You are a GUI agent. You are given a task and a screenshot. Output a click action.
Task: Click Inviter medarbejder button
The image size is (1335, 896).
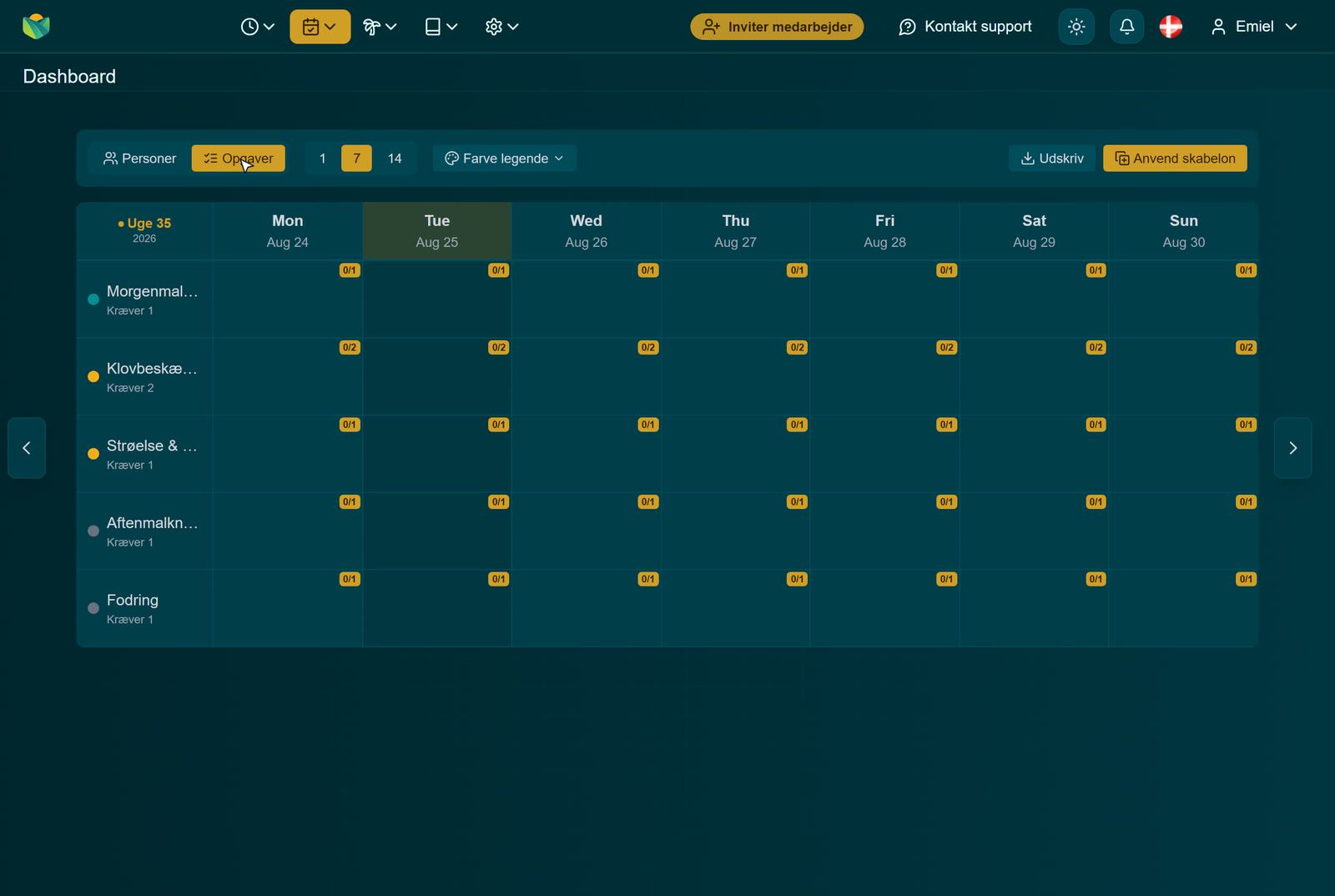[x=777, y=27]
